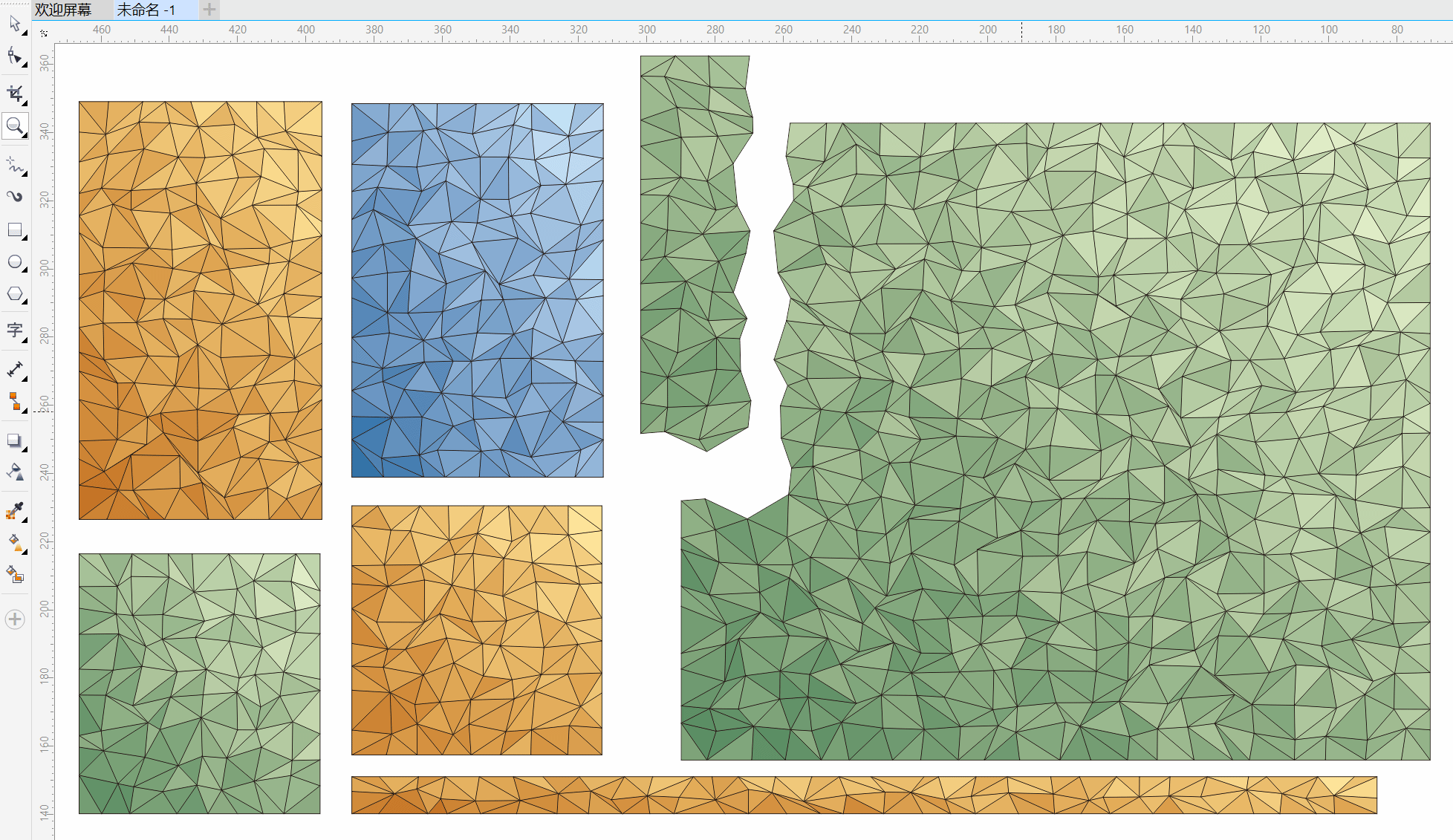Pick the Artistic Media tool
The height and width of the screenshot is (840, 1453).
click(x=14, y=196)
